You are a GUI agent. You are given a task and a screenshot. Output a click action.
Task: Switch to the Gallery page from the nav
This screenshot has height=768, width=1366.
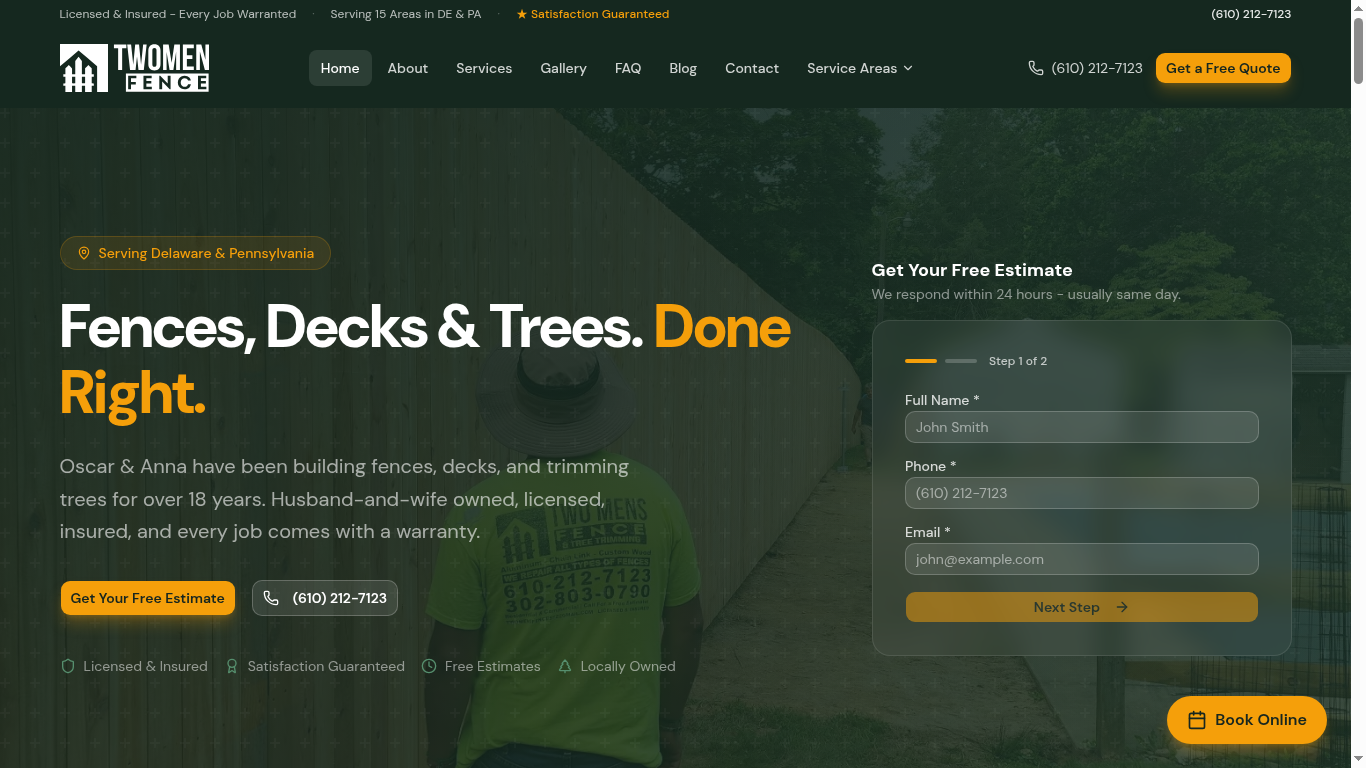click(x=563, y=67)
